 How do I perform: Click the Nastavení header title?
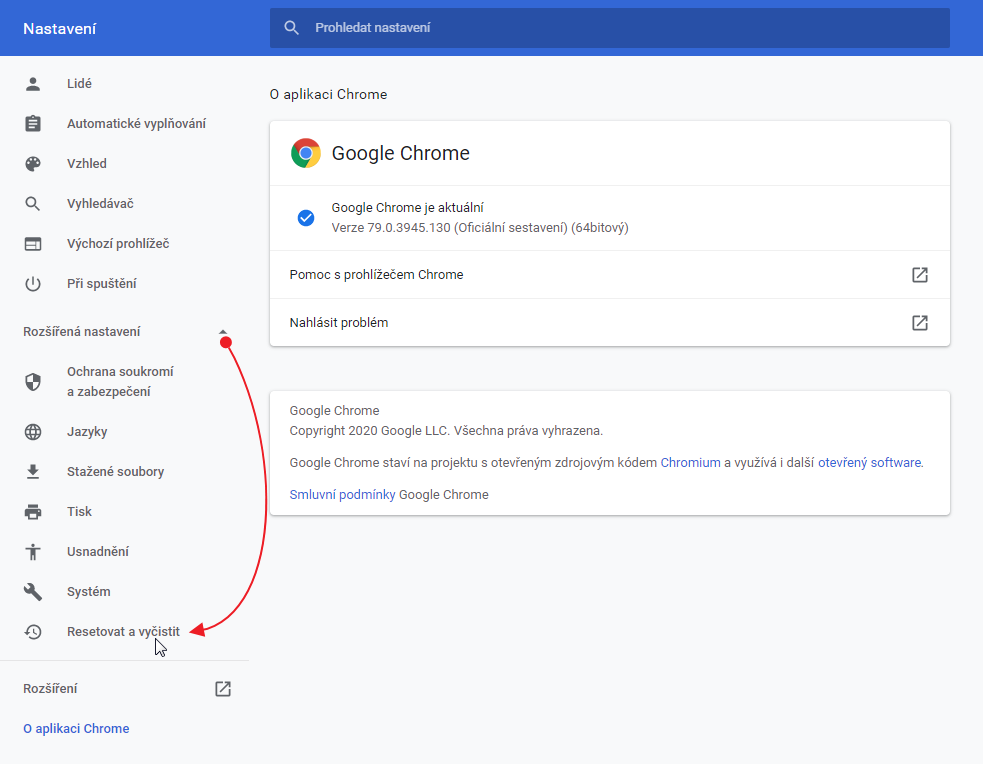(60, 29)
